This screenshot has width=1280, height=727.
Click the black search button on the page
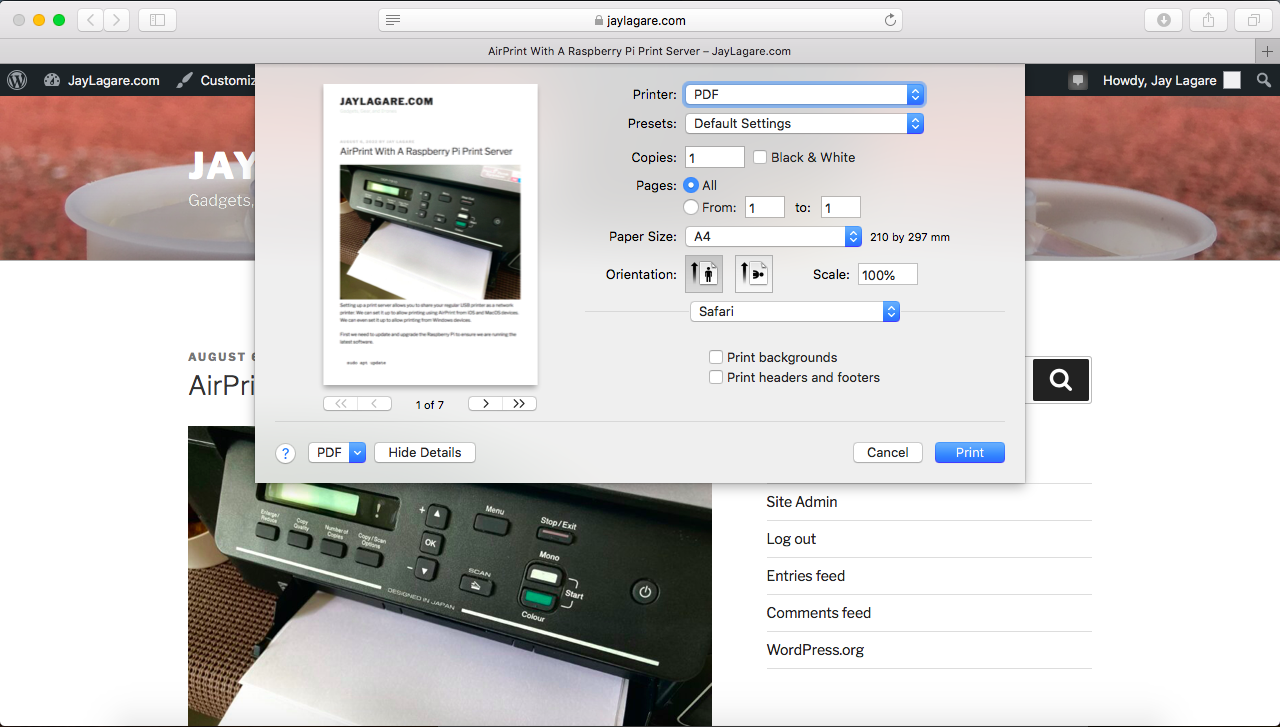click(x=1061, y=380)
